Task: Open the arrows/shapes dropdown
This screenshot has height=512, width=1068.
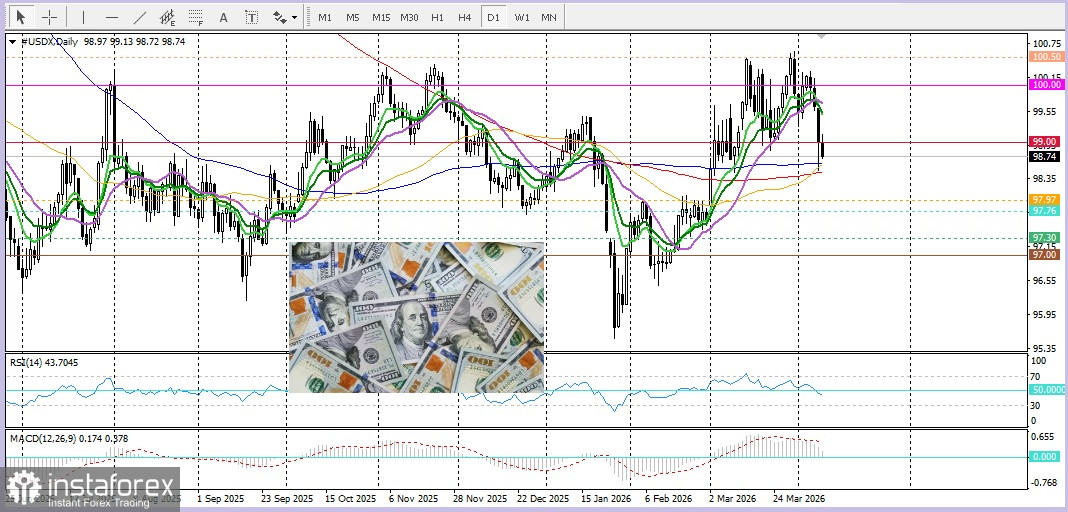Action: pyautogui.click(x=285, y=17)
